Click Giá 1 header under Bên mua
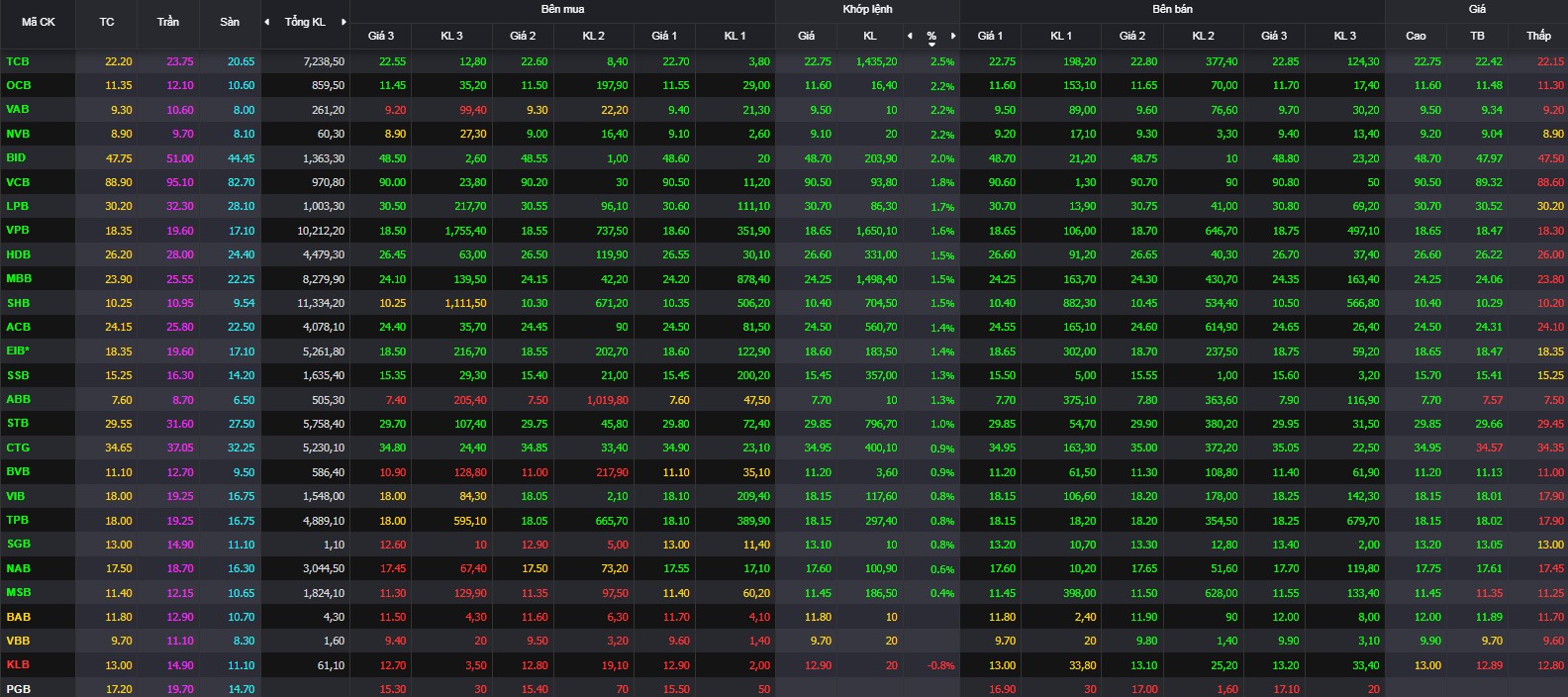 tap(664, 36)
